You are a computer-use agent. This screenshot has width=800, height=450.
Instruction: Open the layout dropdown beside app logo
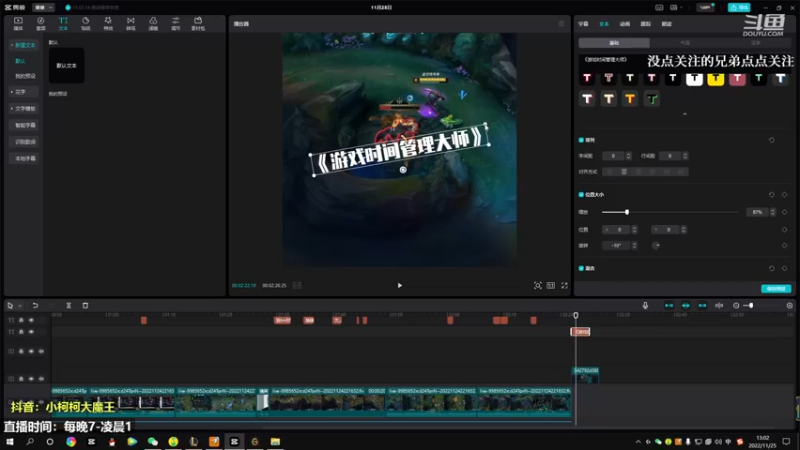tap(43, 8)
